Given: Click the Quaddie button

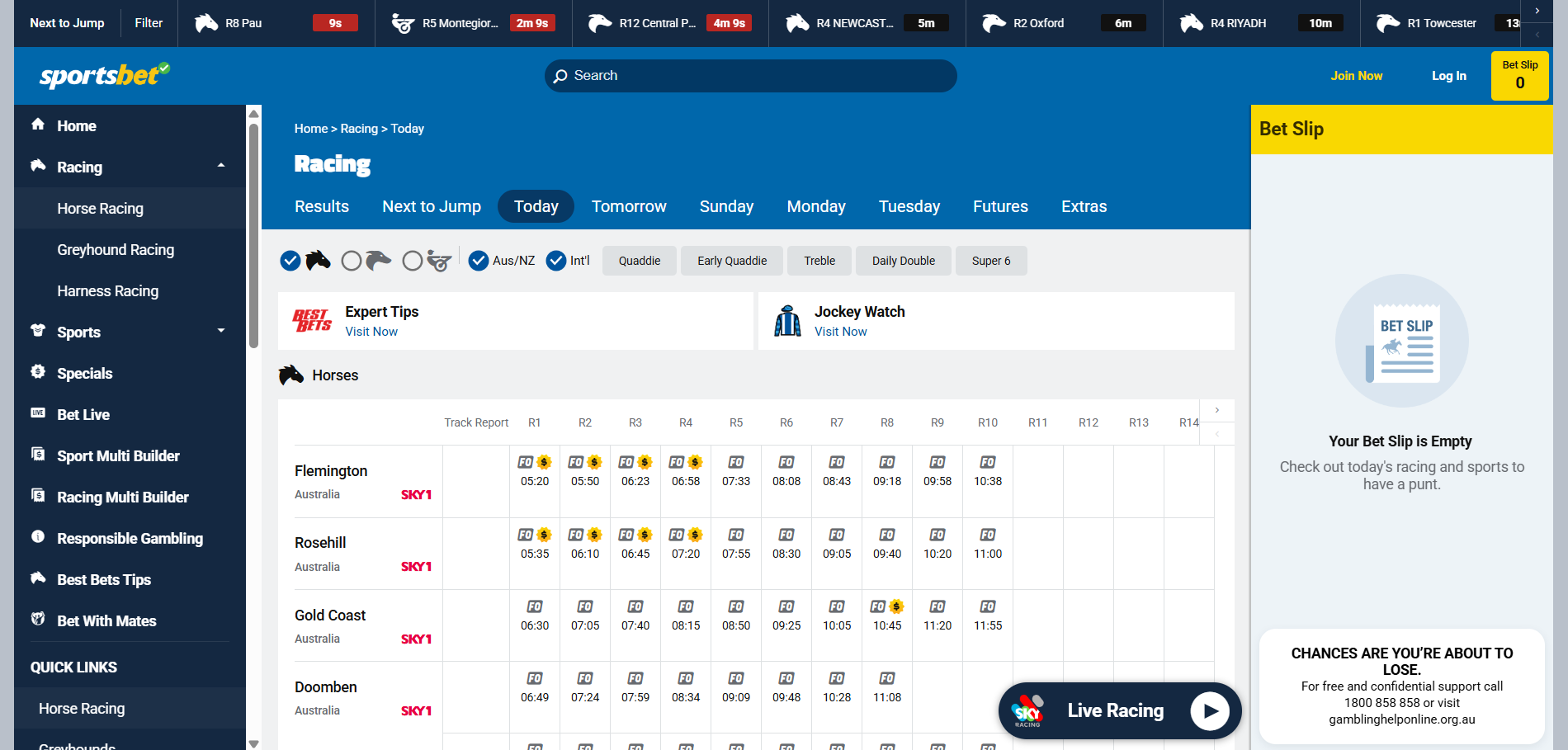Looking at the screenshot, I should pos(640,261).
